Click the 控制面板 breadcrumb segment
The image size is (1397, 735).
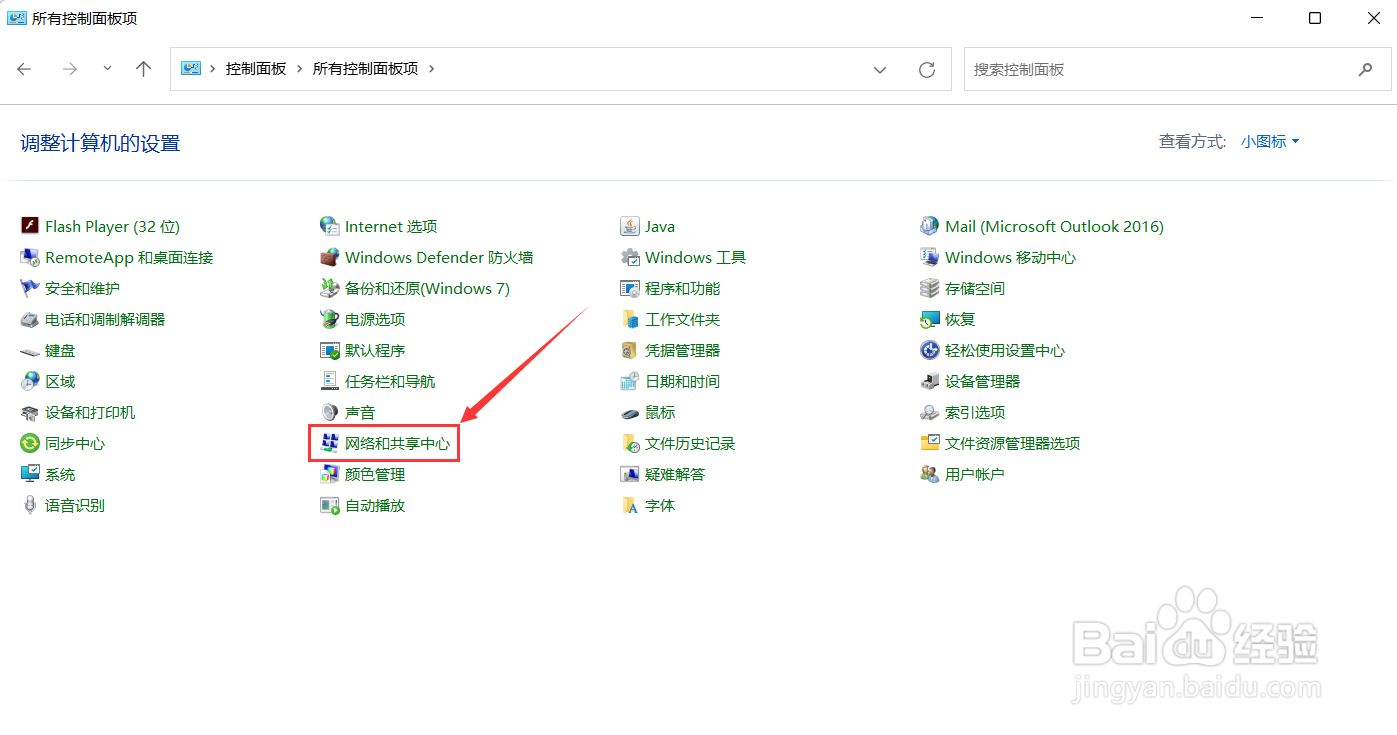[x=256, y=69]
